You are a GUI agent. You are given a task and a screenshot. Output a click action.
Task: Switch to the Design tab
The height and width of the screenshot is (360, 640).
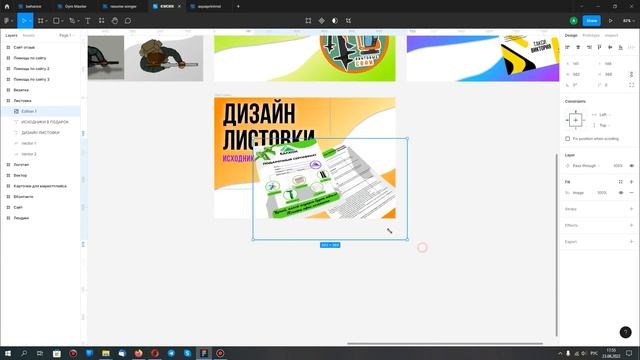tap(571, 36)
